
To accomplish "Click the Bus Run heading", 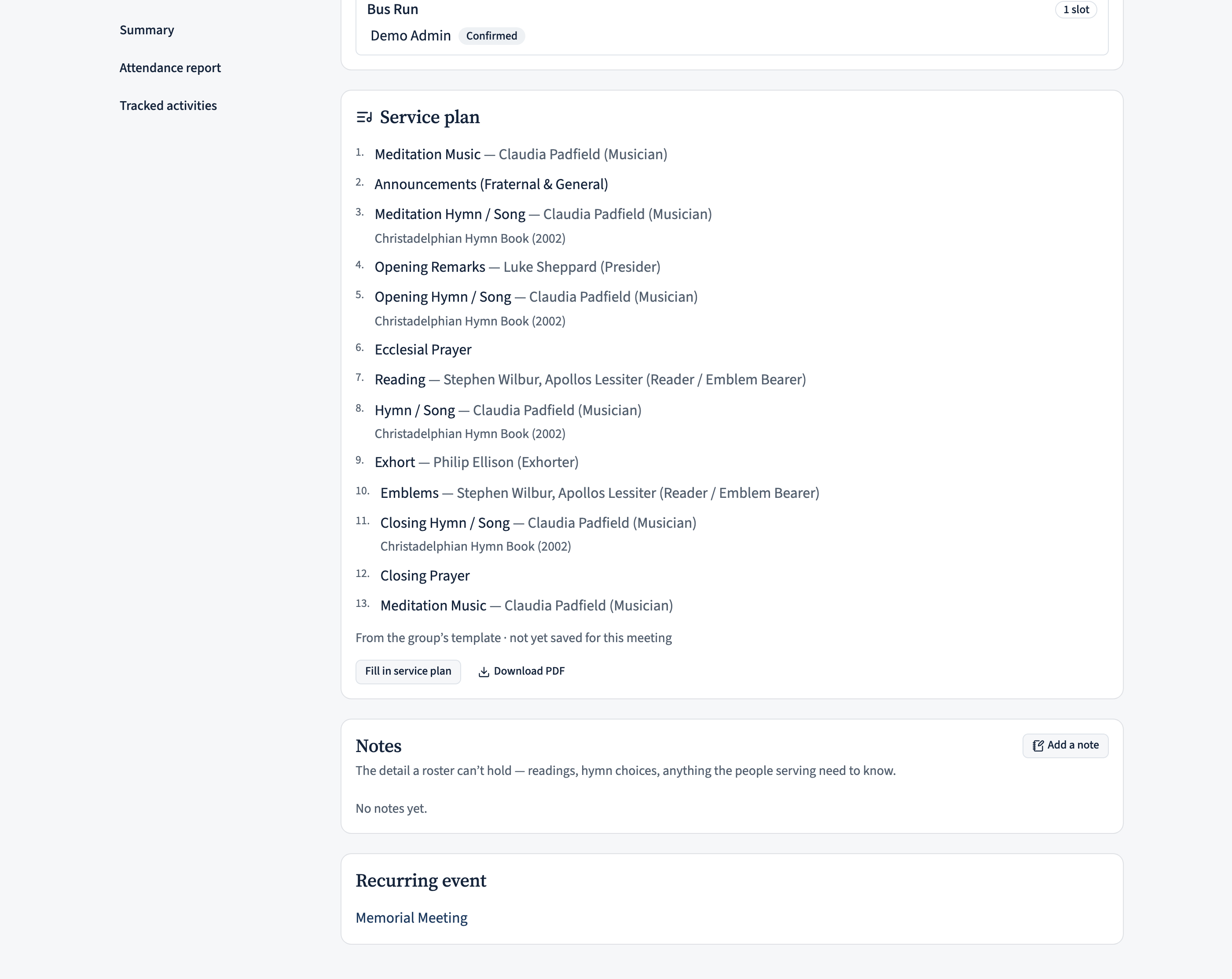I will coord(392,9).
